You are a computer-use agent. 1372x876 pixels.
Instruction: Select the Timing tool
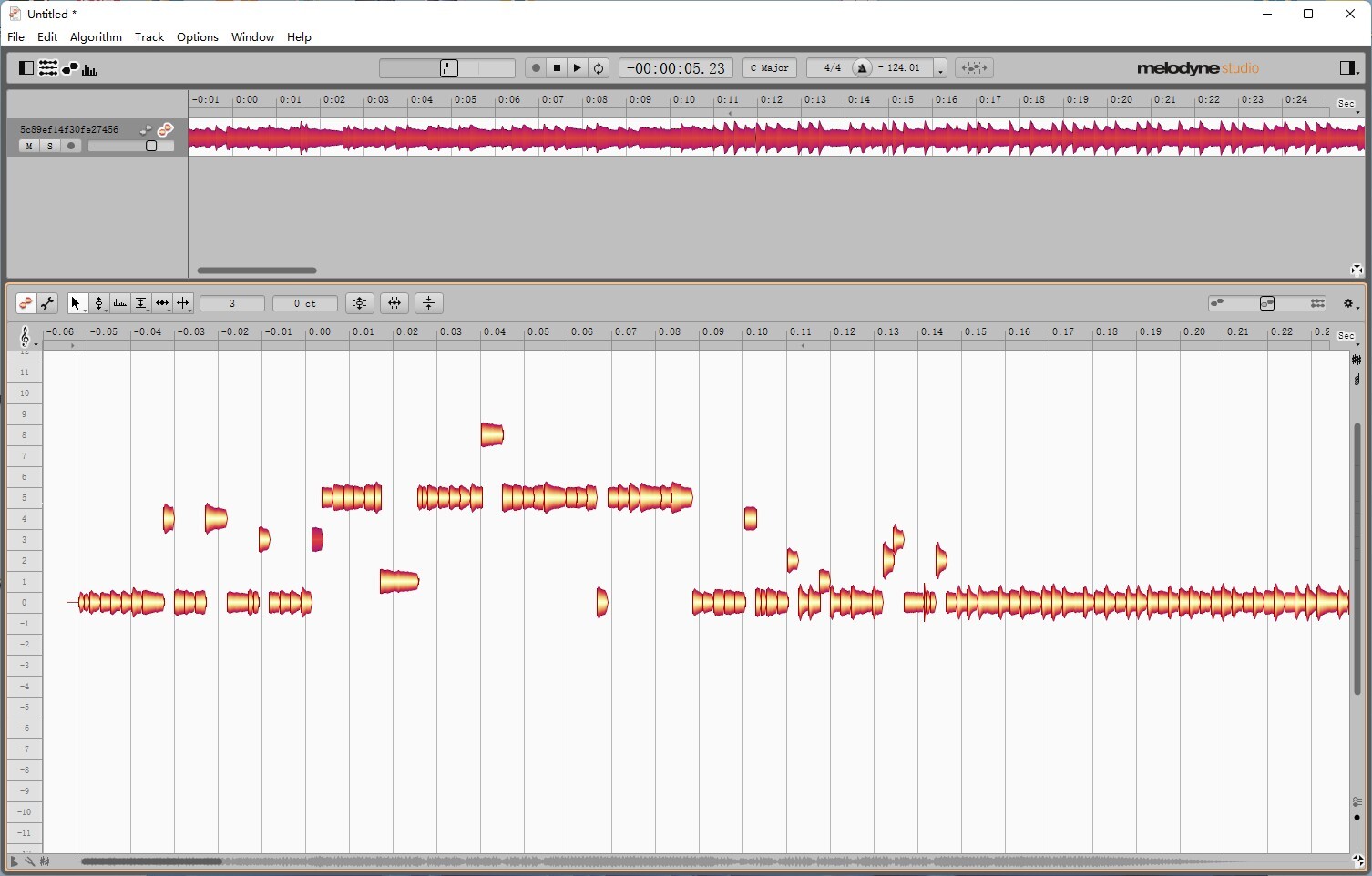coord(162,303)
